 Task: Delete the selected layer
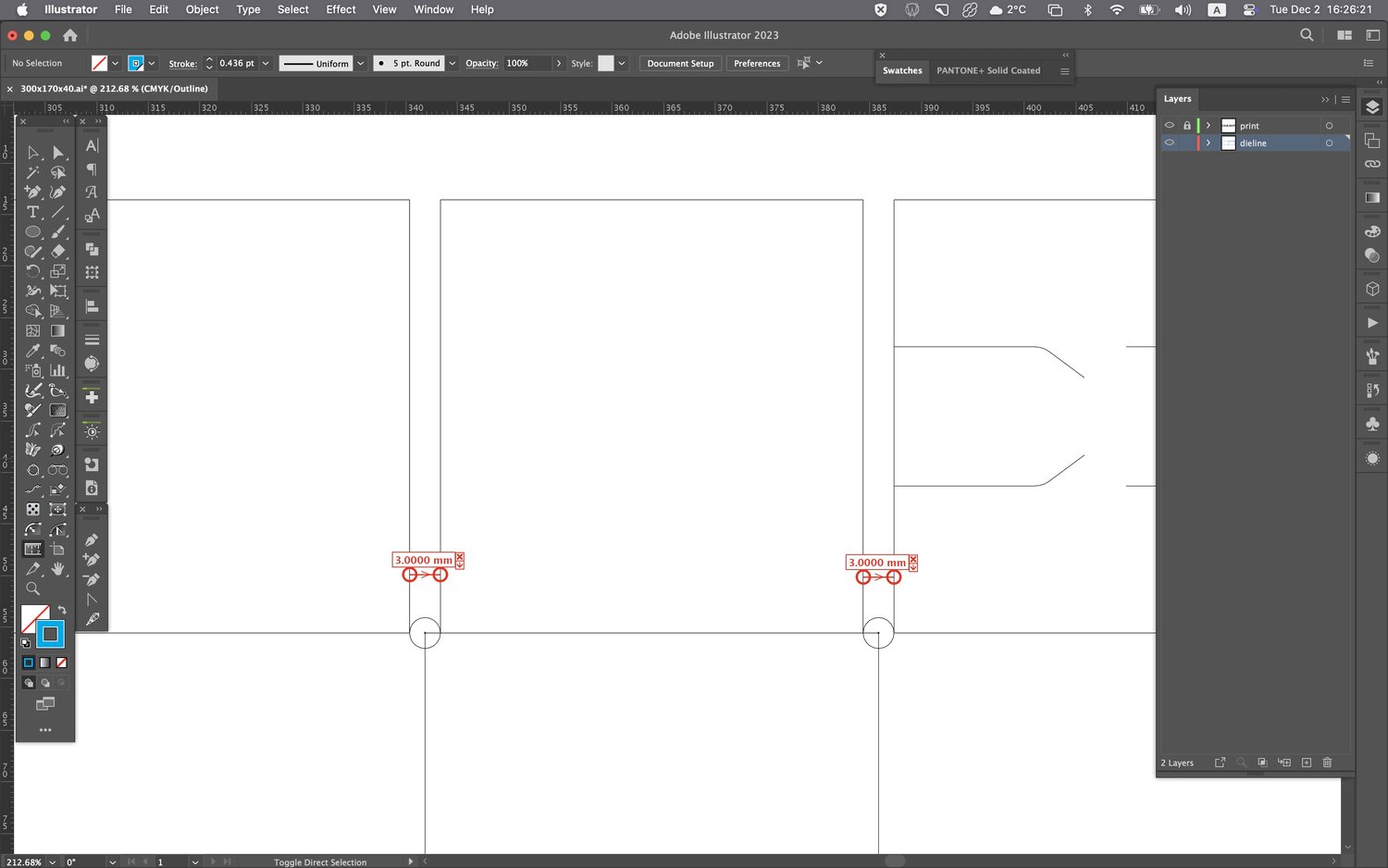(x=1327, y=763)
